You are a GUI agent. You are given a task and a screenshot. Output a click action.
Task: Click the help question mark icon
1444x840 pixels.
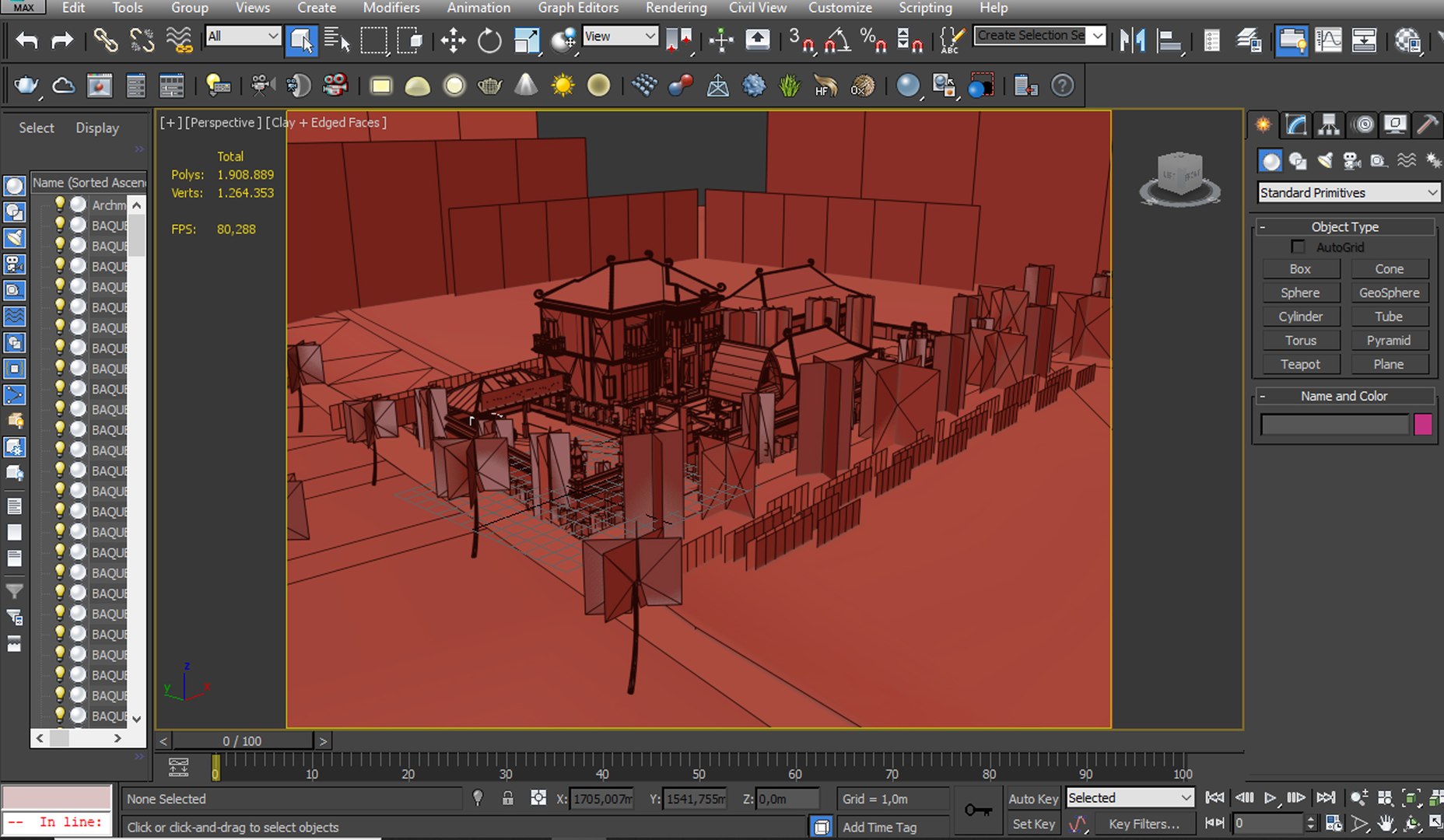[1063, 85]
